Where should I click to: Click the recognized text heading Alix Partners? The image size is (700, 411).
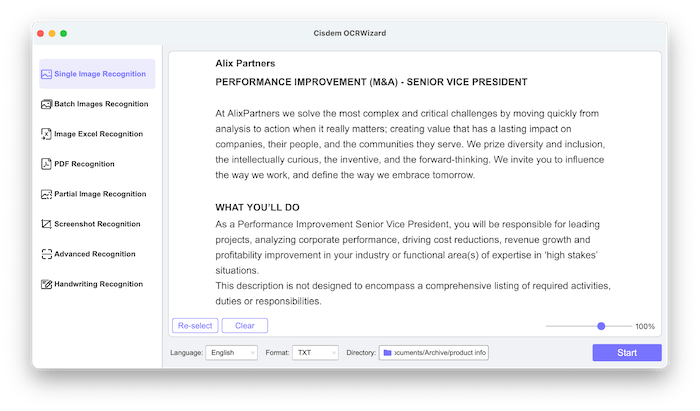(x=245, y=63)
